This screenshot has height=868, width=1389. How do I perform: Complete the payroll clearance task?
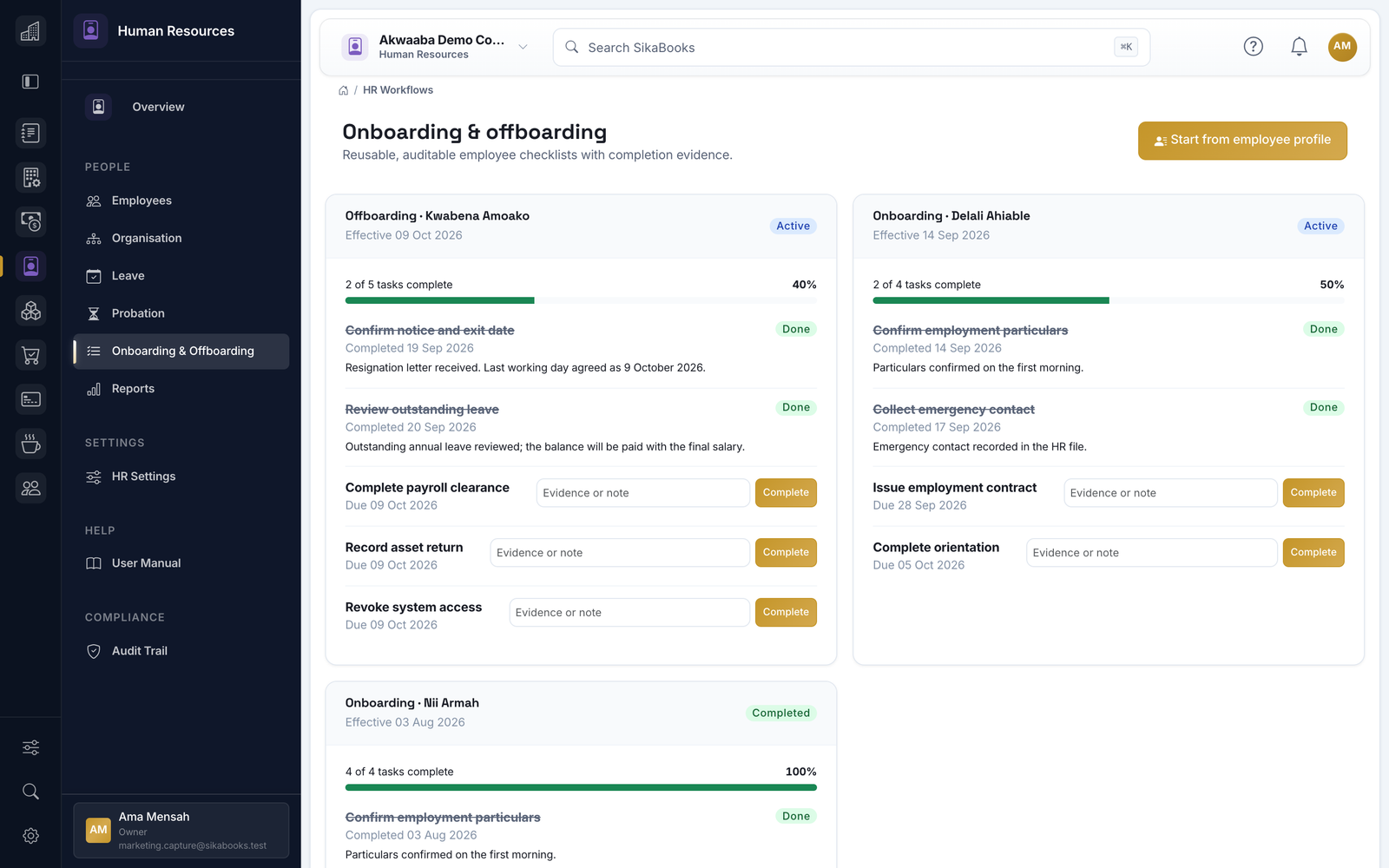tap(786, 493)
